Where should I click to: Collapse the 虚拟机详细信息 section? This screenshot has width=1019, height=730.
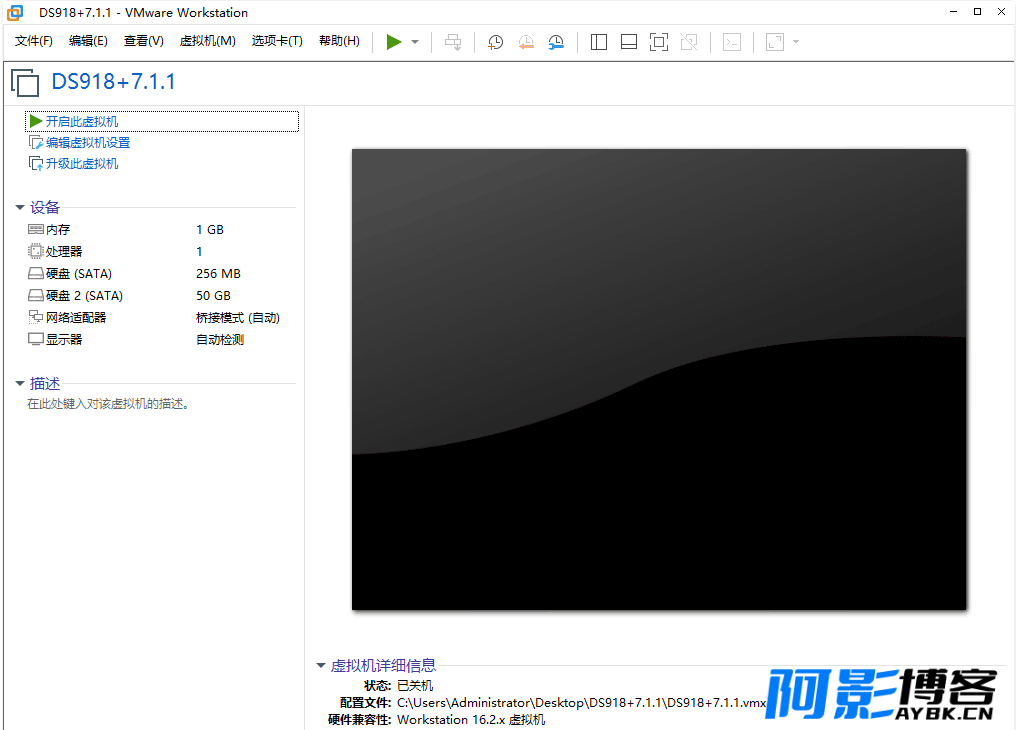[x=320, y=665]
